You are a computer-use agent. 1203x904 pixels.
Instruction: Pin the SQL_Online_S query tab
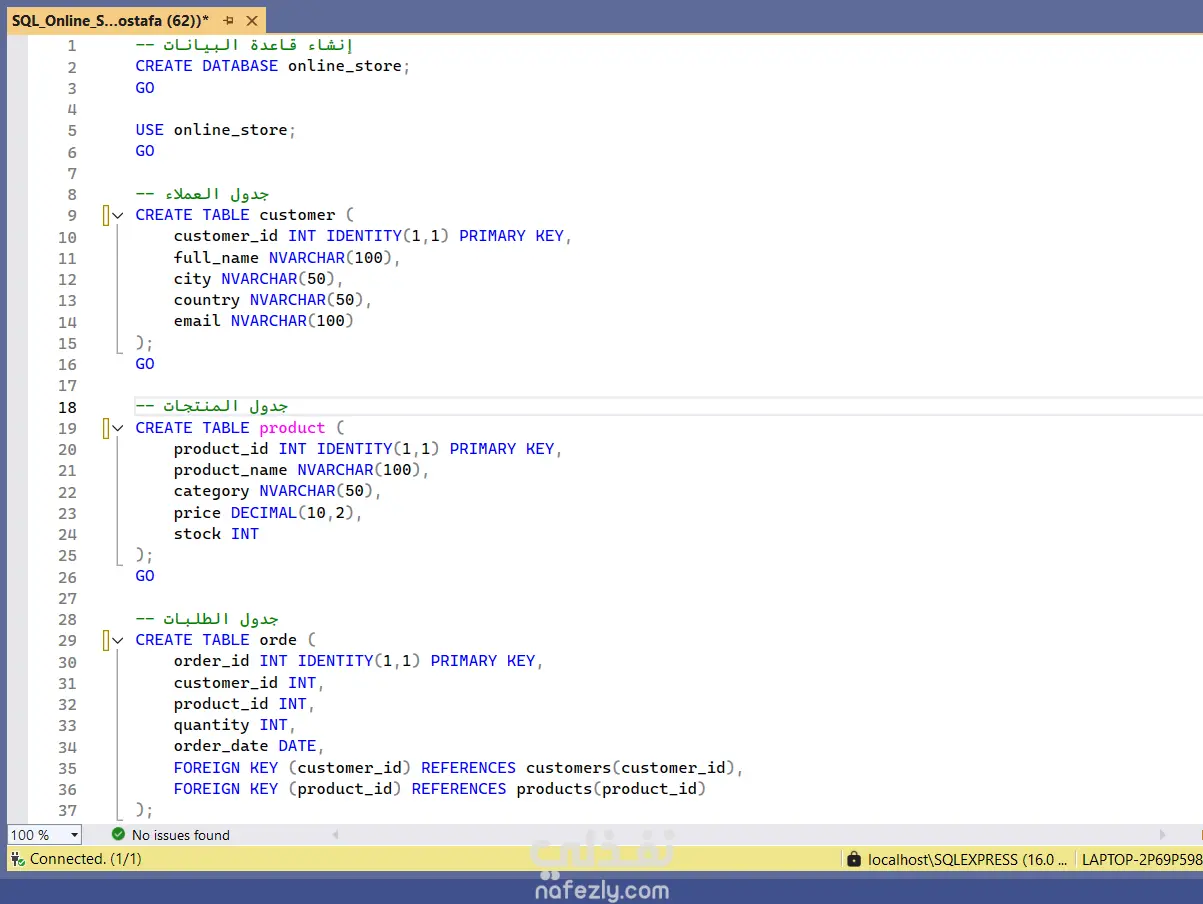pyautogui.click(x=228, y=20)
